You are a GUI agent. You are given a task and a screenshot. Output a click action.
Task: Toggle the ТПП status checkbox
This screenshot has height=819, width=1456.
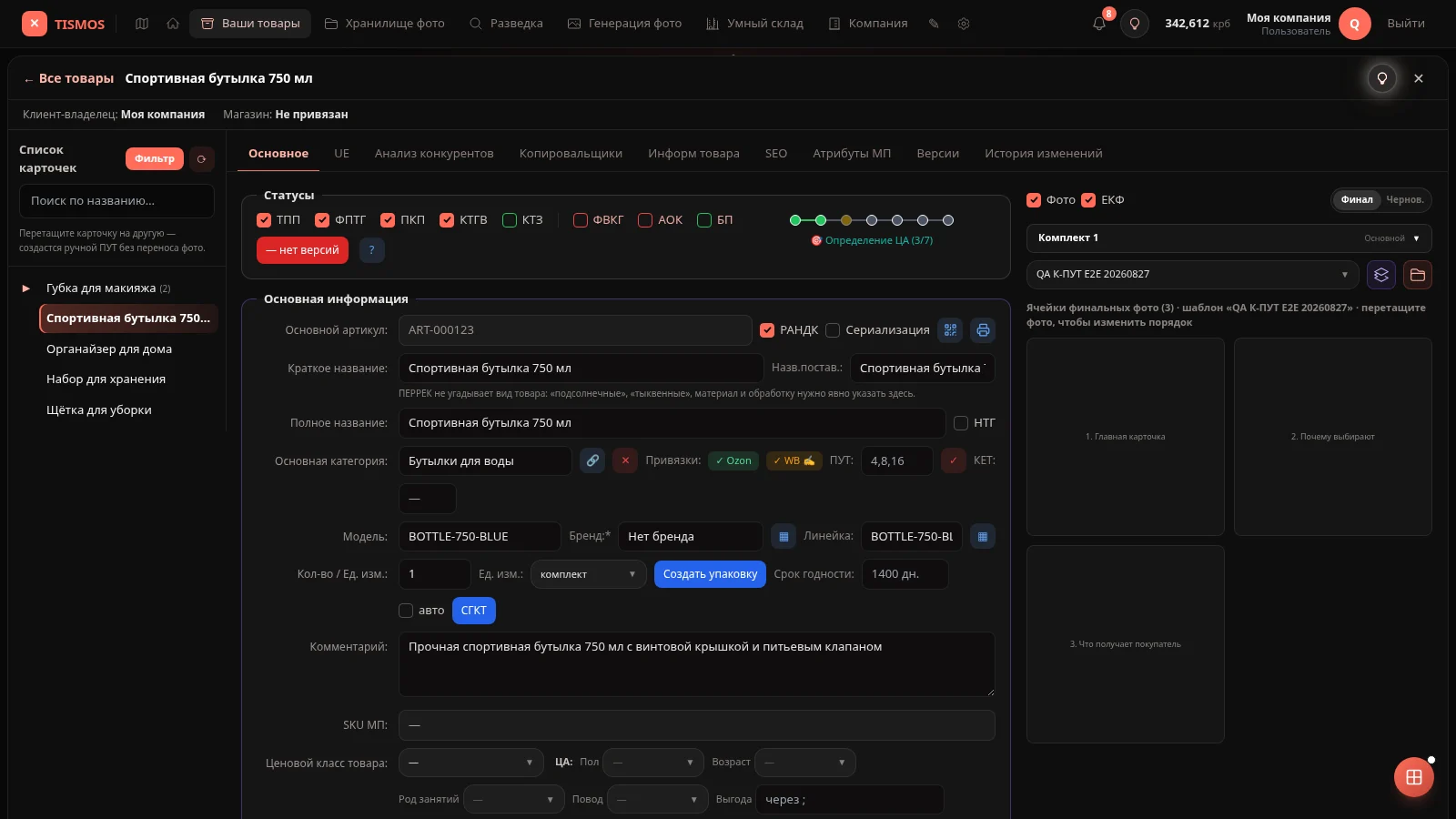coord(264,220)
